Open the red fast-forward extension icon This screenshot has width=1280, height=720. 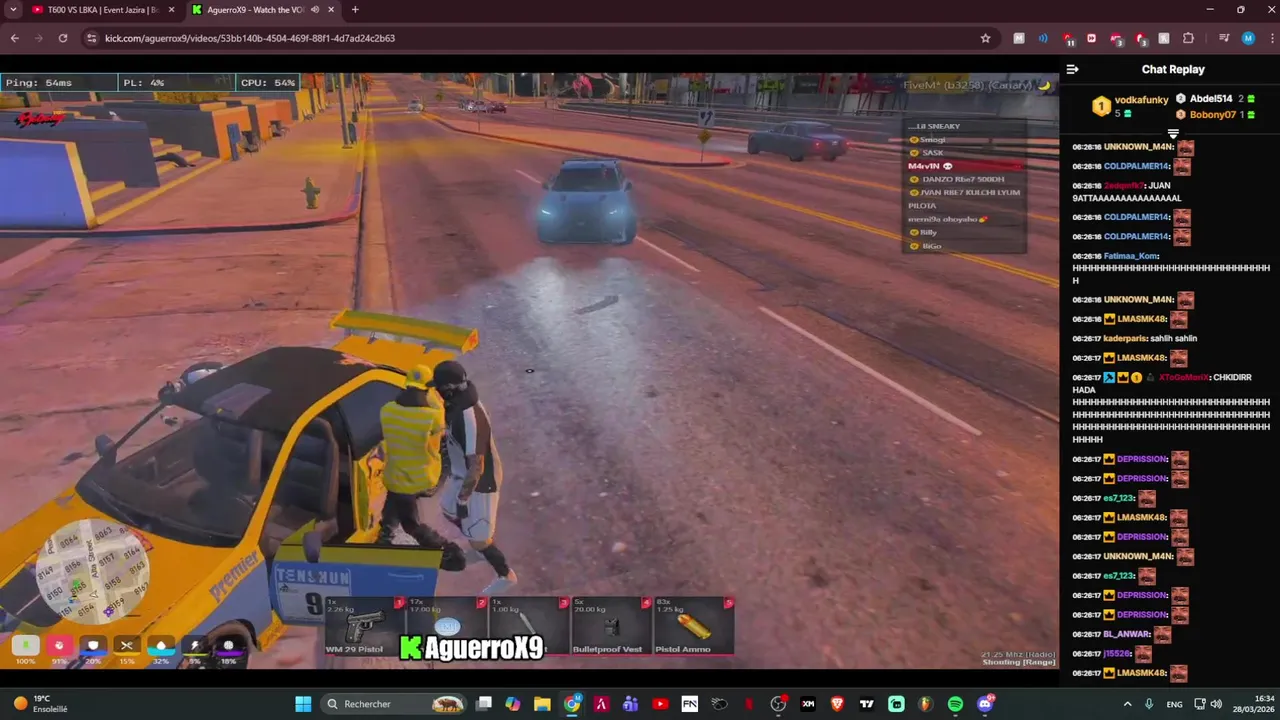(x=1091, y=38)
